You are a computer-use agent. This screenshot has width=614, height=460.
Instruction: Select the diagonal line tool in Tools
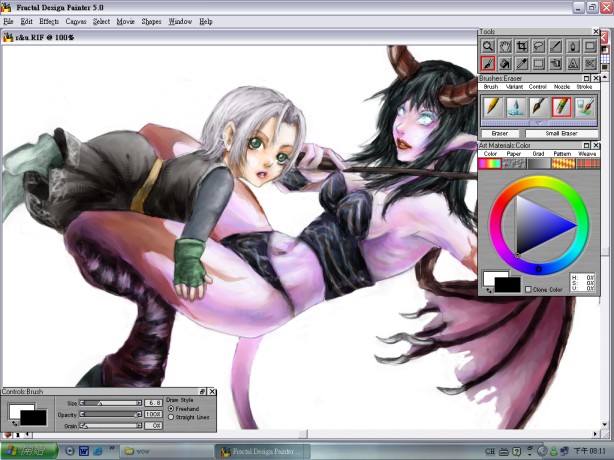coord(556,46)
